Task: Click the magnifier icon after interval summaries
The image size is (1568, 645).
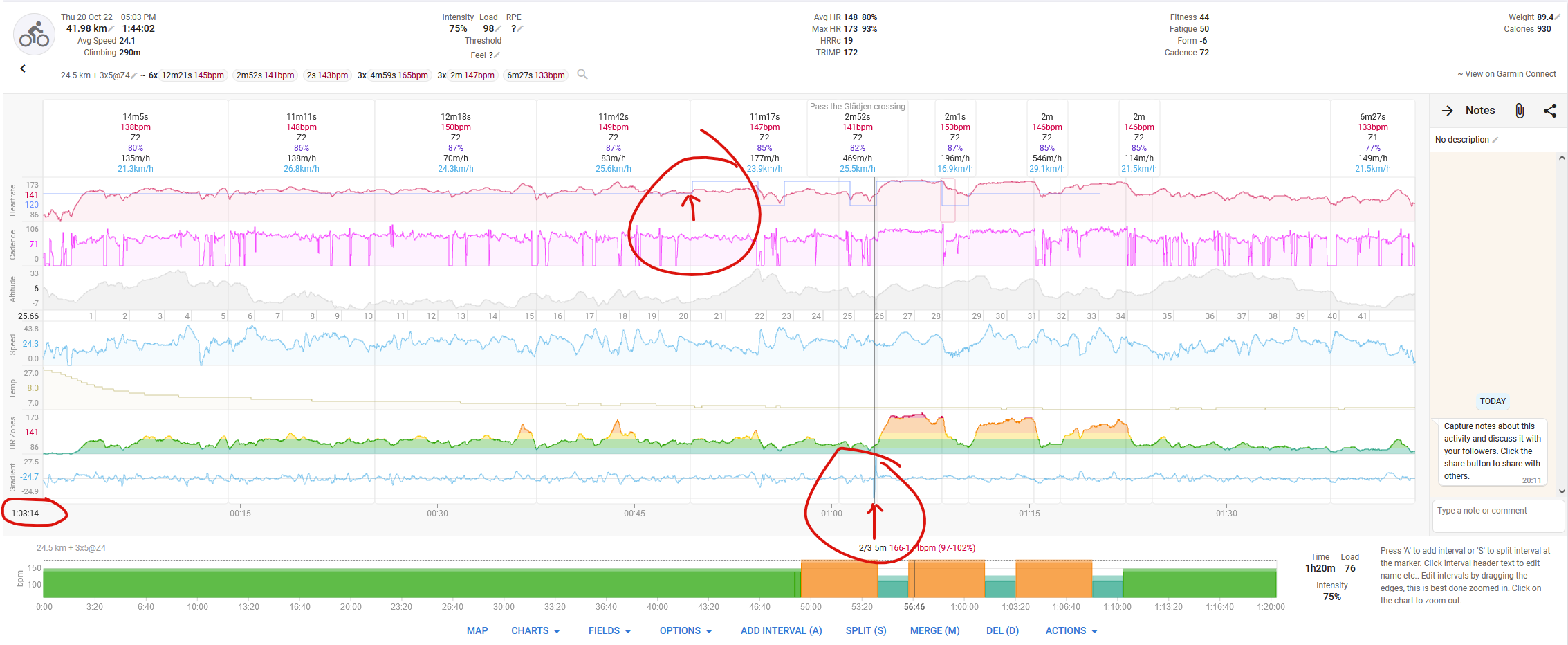Action: (x=582, y=75)
